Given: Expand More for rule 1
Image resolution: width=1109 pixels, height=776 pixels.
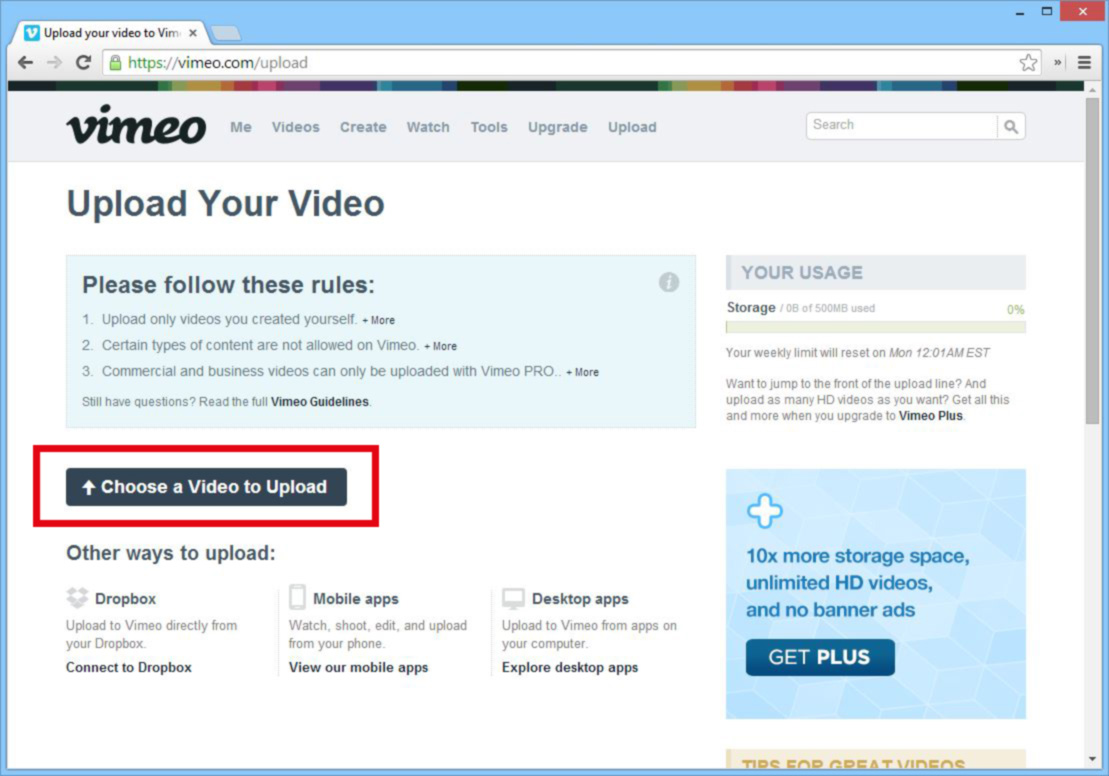Looking at the screenshot, I should [x=378, y=320].
